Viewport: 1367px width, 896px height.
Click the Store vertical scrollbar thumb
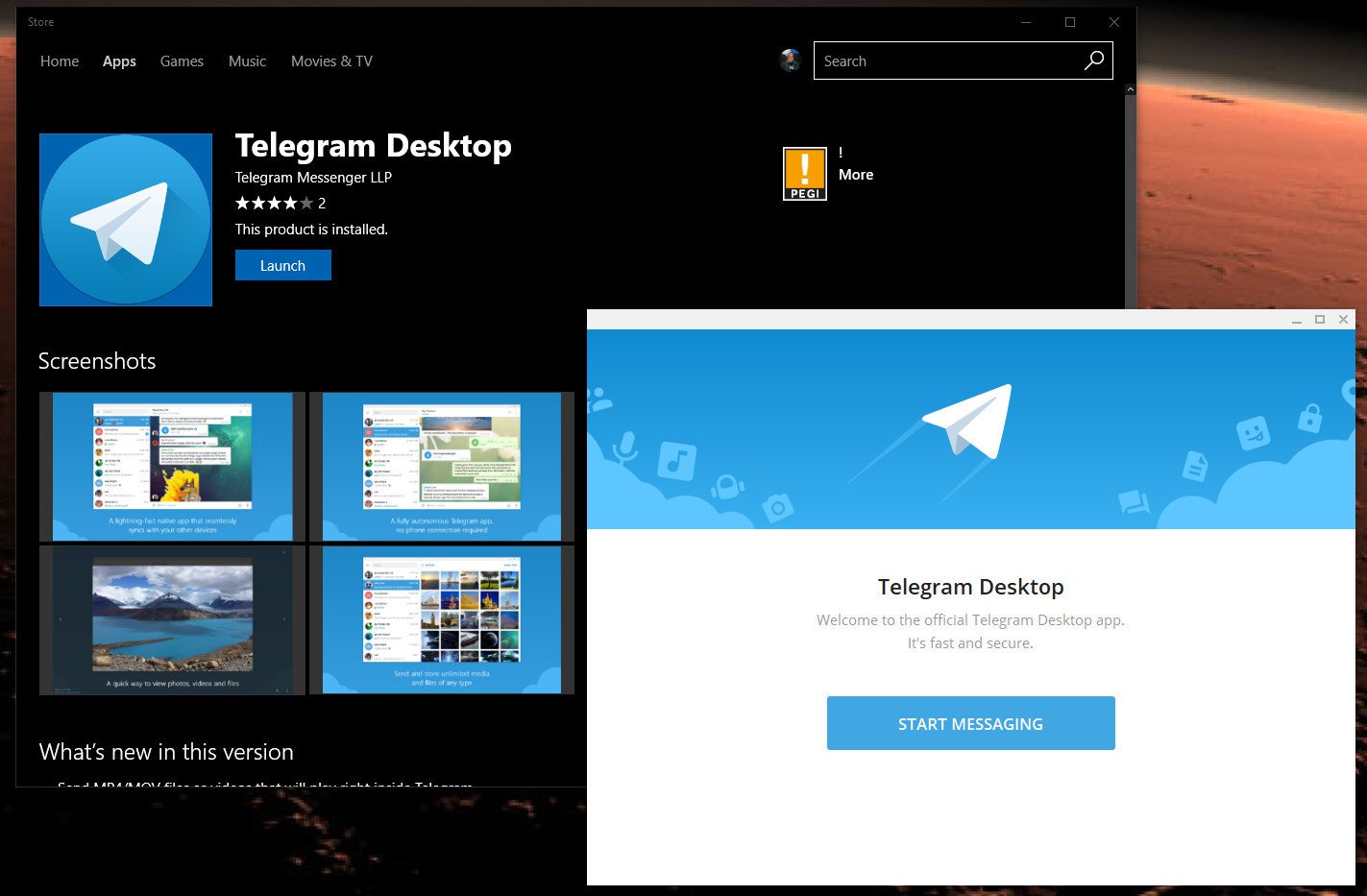point(1130,202)
